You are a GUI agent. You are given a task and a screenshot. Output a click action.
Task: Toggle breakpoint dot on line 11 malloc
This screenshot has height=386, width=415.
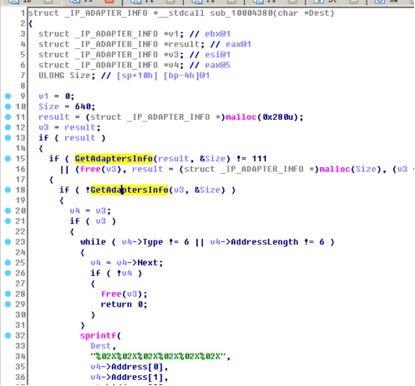pyautogui.click(x=8, y=117)
